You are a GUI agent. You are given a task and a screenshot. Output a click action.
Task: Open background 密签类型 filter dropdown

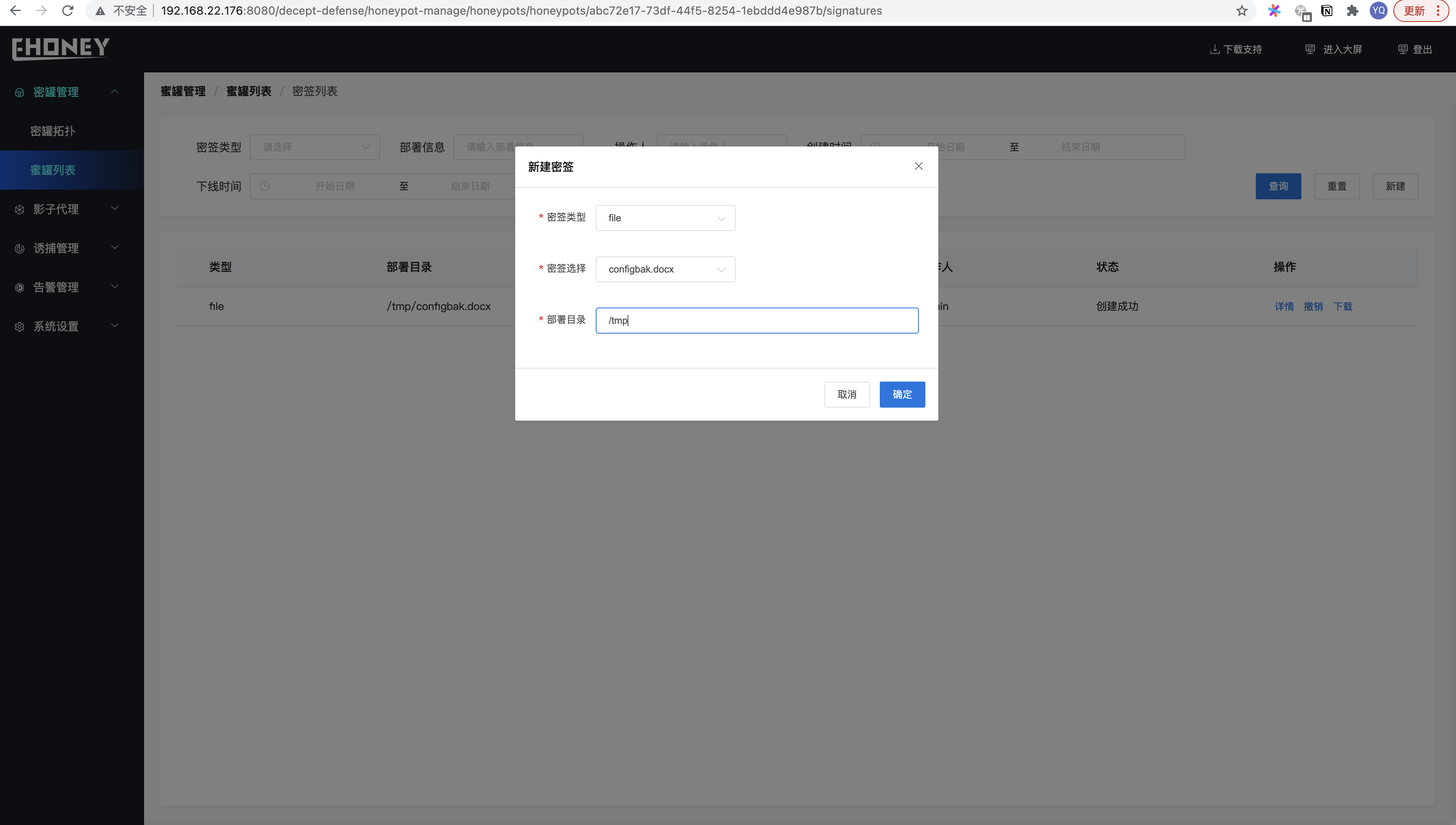pos(315,147)
